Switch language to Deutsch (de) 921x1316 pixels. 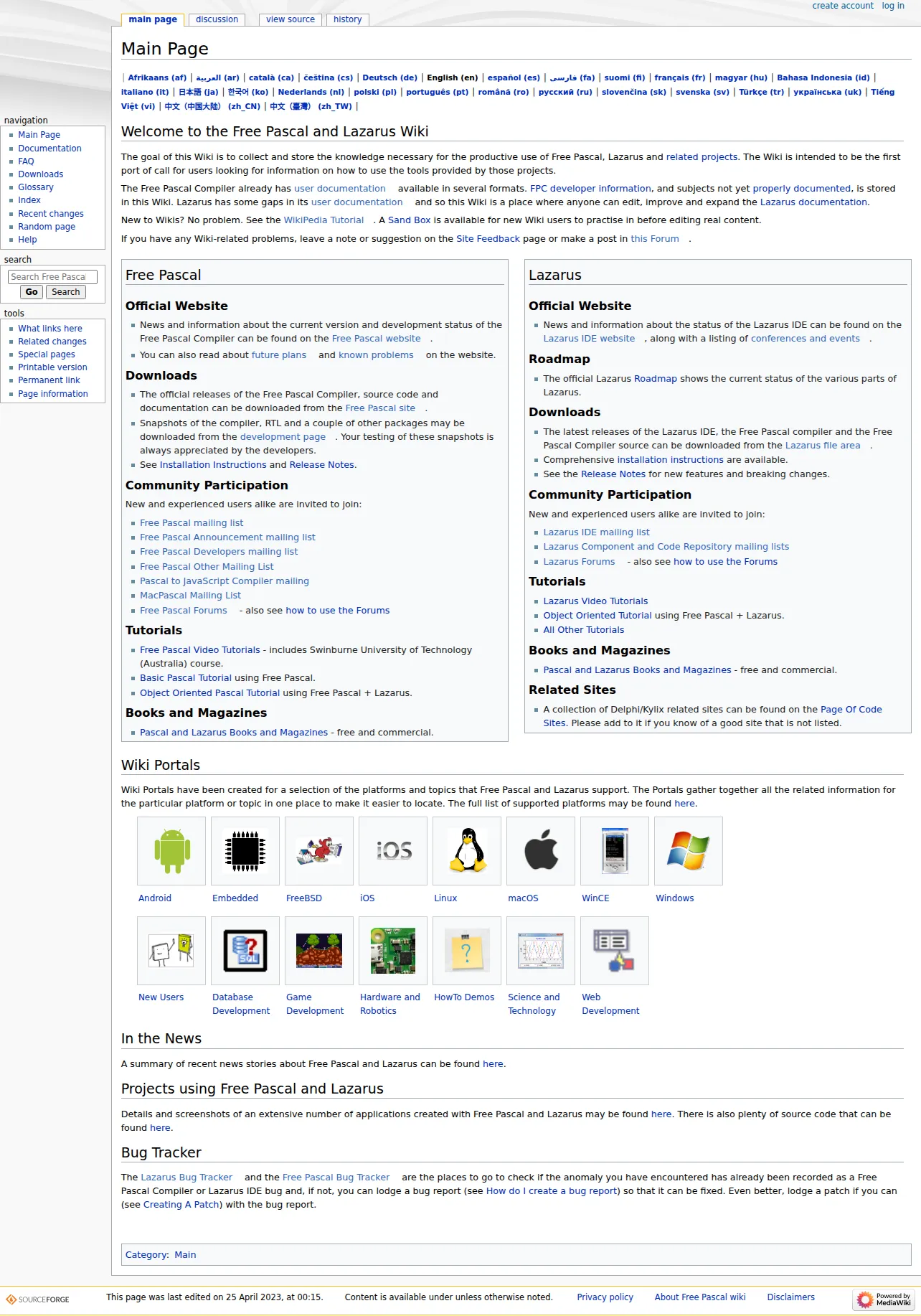(389, 77)
